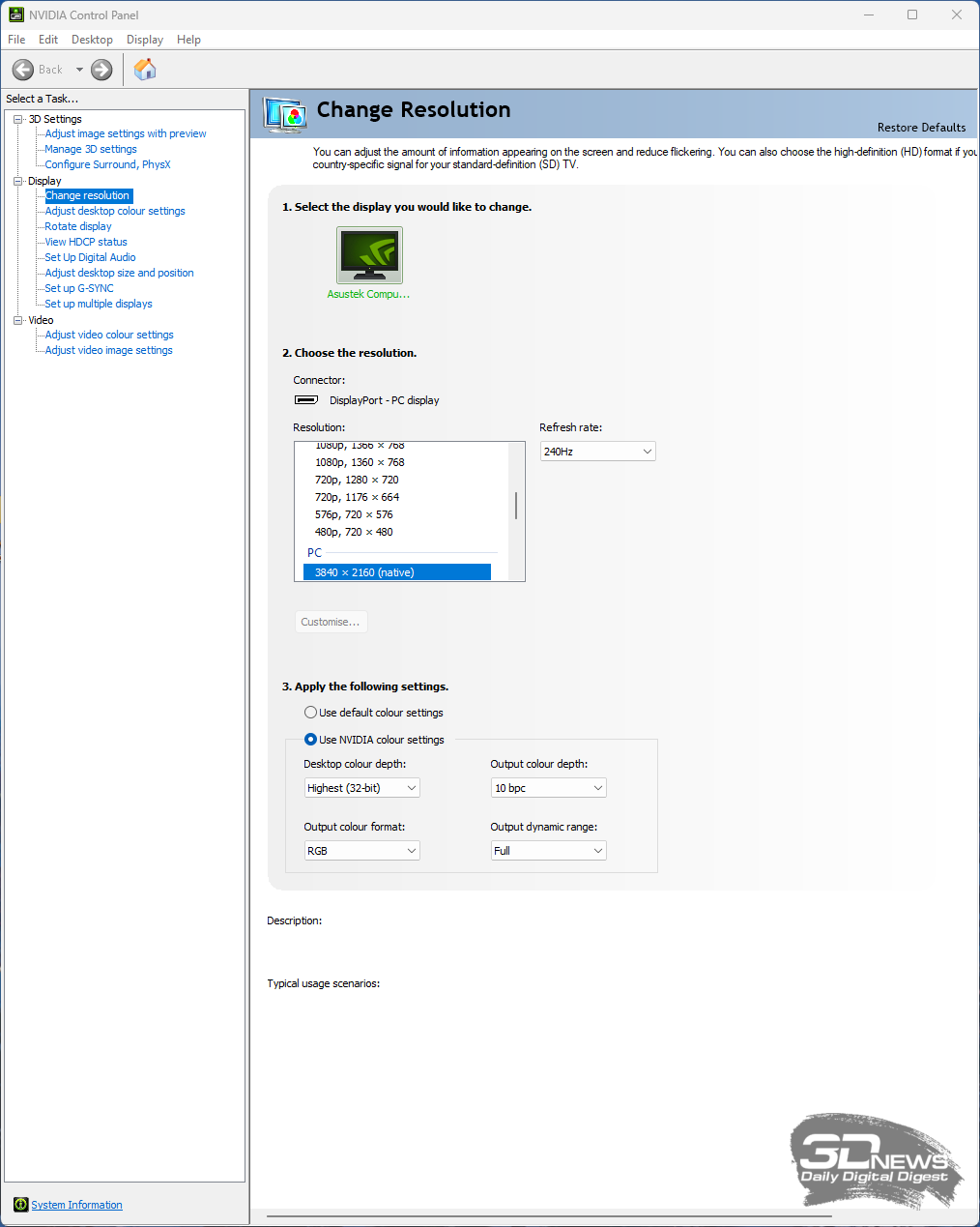Select resolution 1080p, 1360 × 768
This screenshot has width=980, height=1227.
tap(360, 462)
